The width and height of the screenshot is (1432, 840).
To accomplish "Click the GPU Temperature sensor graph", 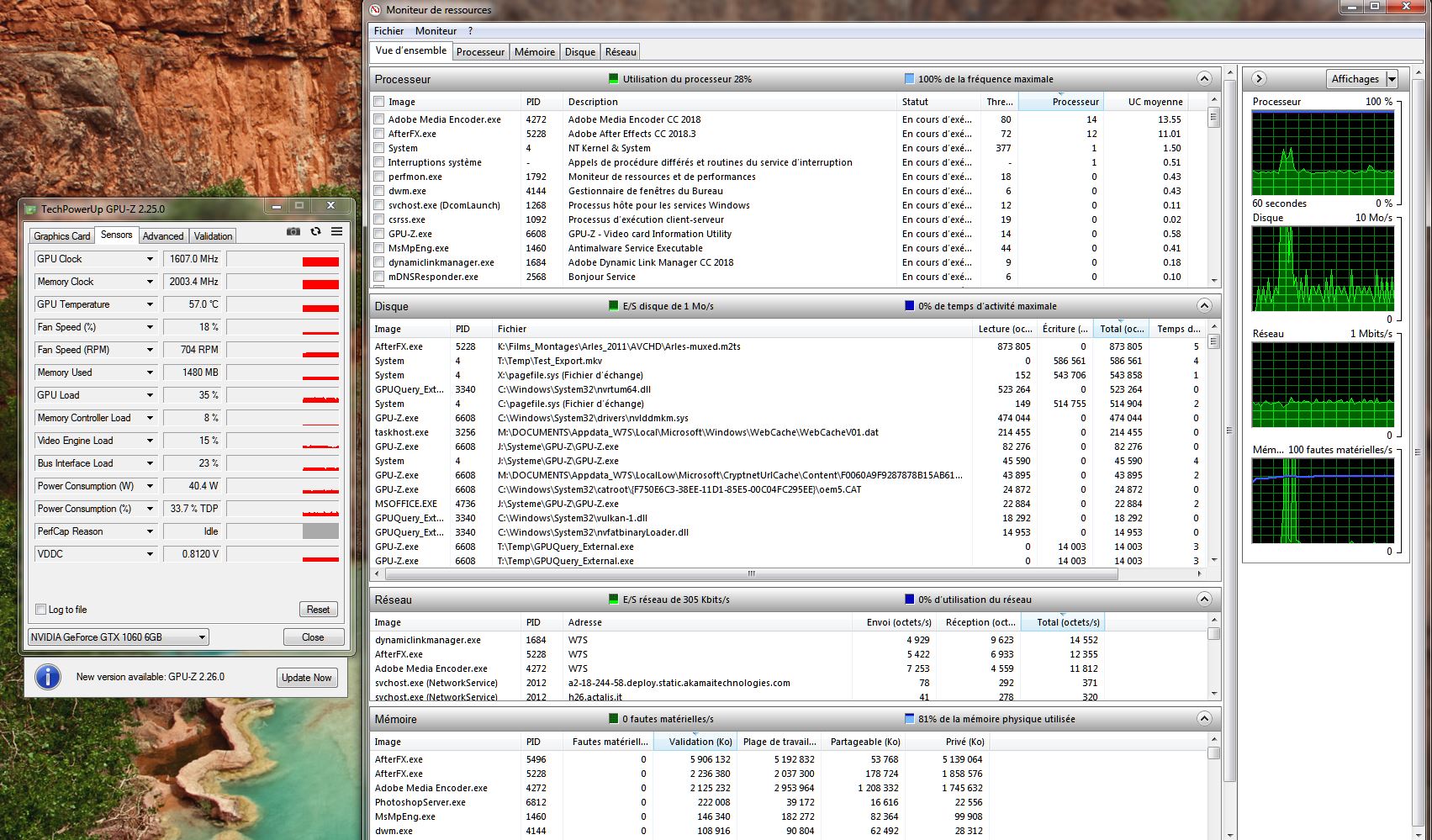I will (x=283, y=304).
